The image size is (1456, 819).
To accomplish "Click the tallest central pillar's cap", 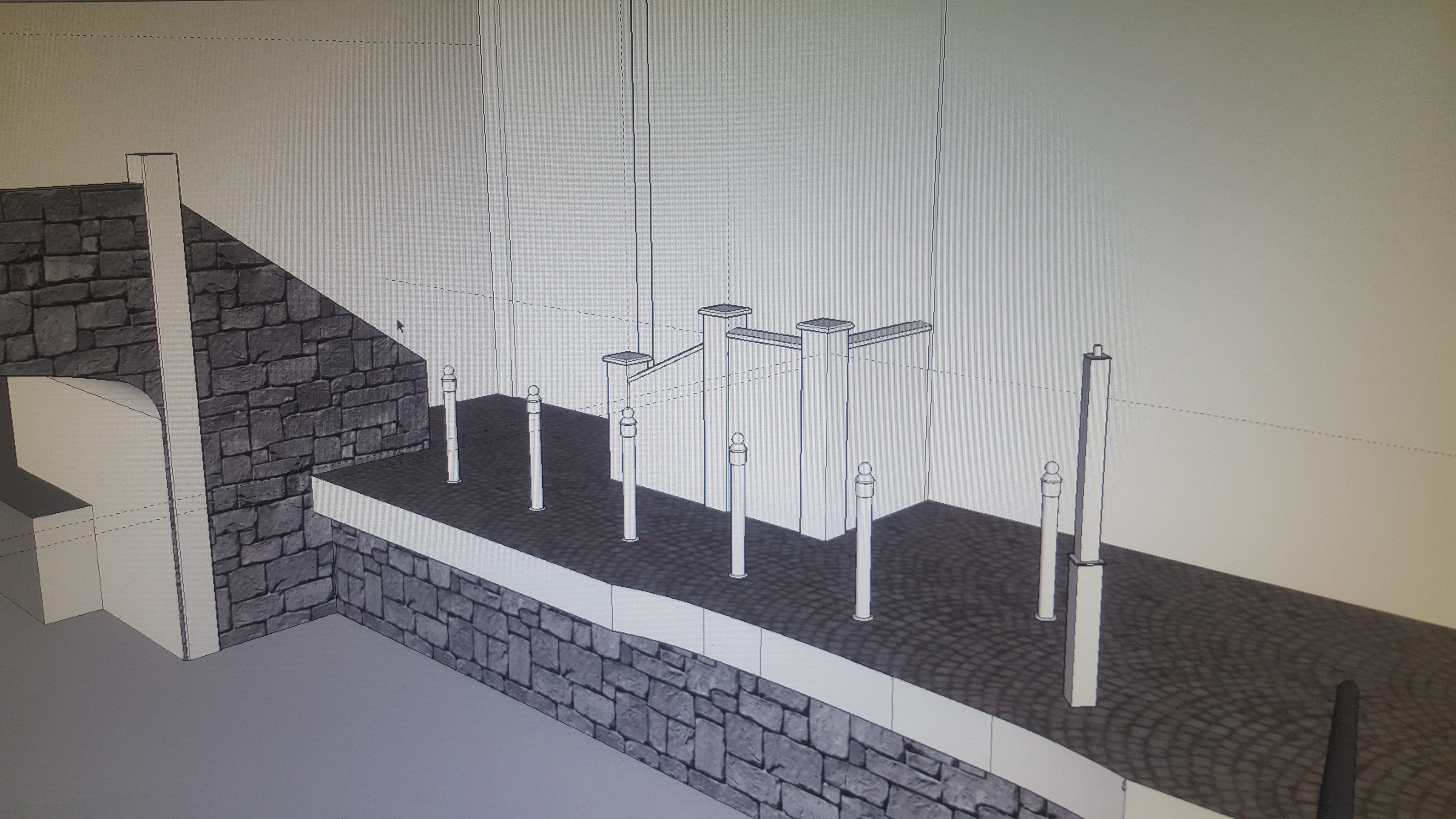I will click(x=725, y=310).
